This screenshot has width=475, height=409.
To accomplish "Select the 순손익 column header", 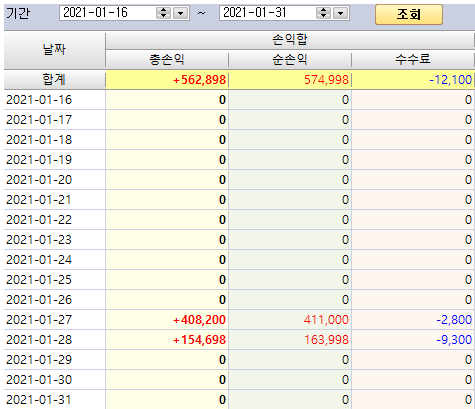I will (290, 60).
